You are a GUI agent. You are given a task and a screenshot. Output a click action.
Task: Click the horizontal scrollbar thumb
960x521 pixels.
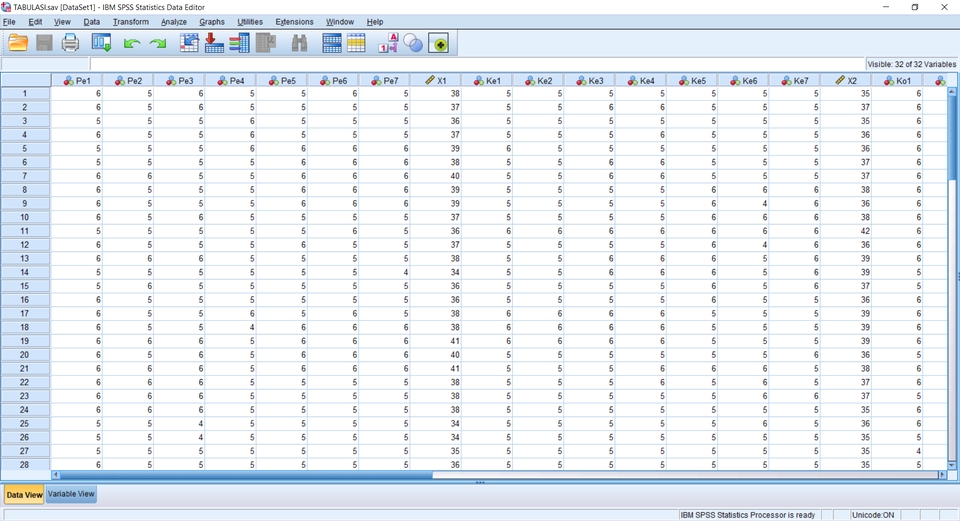(246, 475)
